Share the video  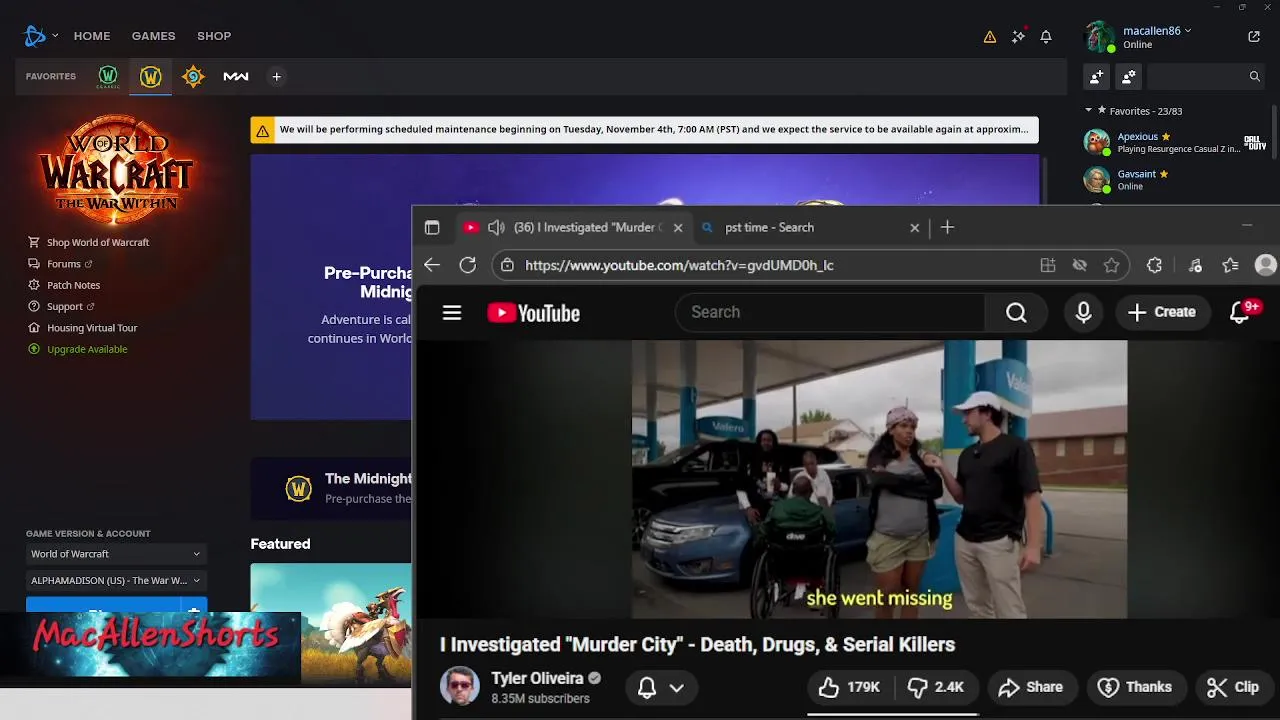click(1030, 687)
